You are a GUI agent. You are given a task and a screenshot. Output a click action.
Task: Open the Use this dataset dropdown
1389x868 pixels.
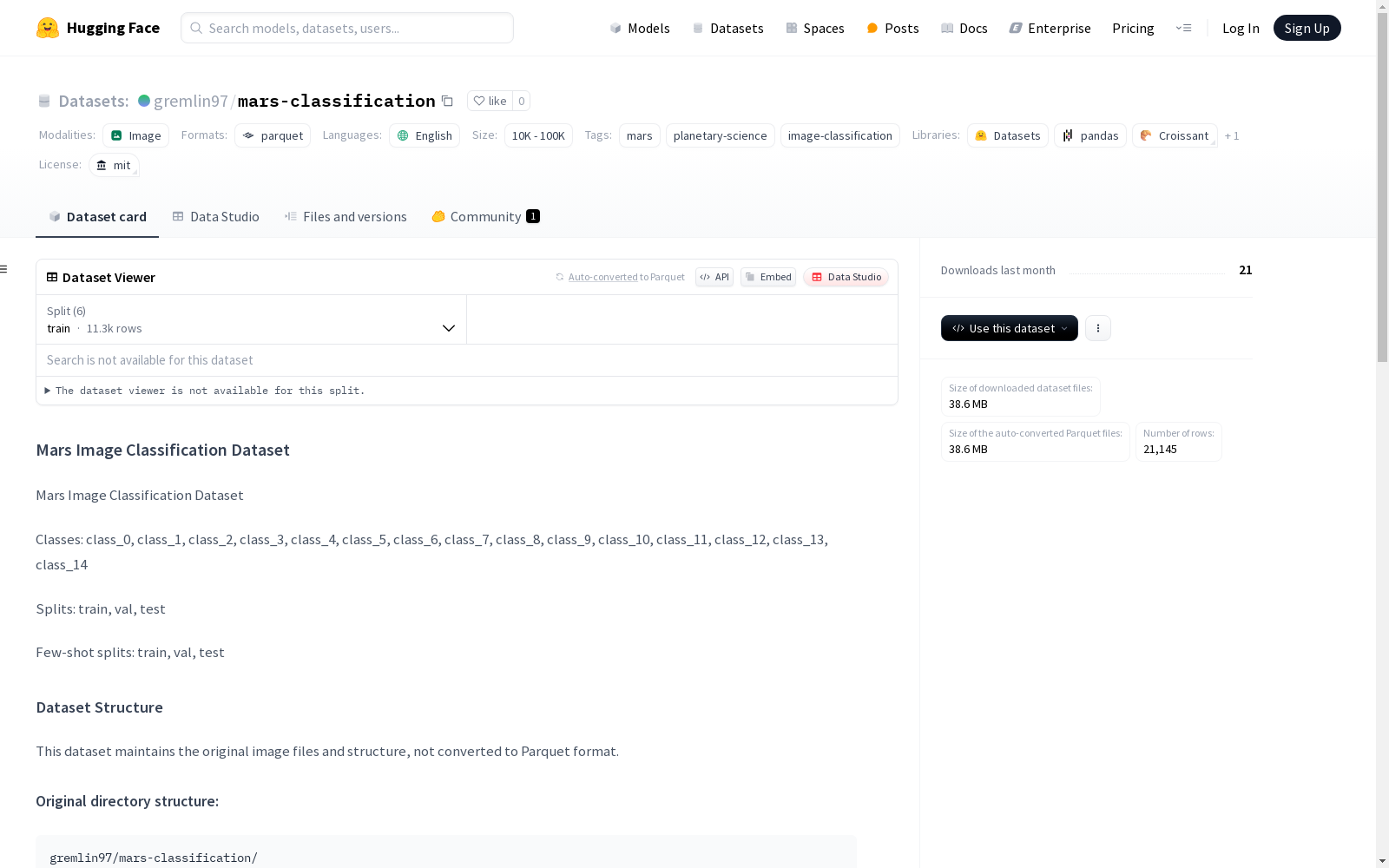1010,328
